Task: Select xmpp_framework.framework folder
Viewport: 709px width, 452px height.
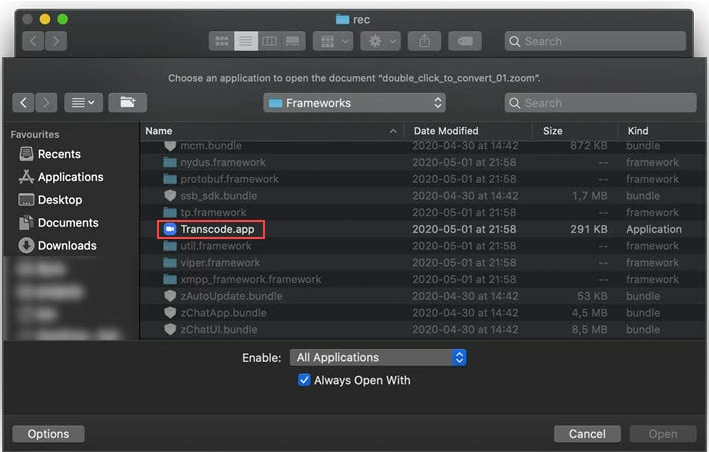Action: click(423, 279)
